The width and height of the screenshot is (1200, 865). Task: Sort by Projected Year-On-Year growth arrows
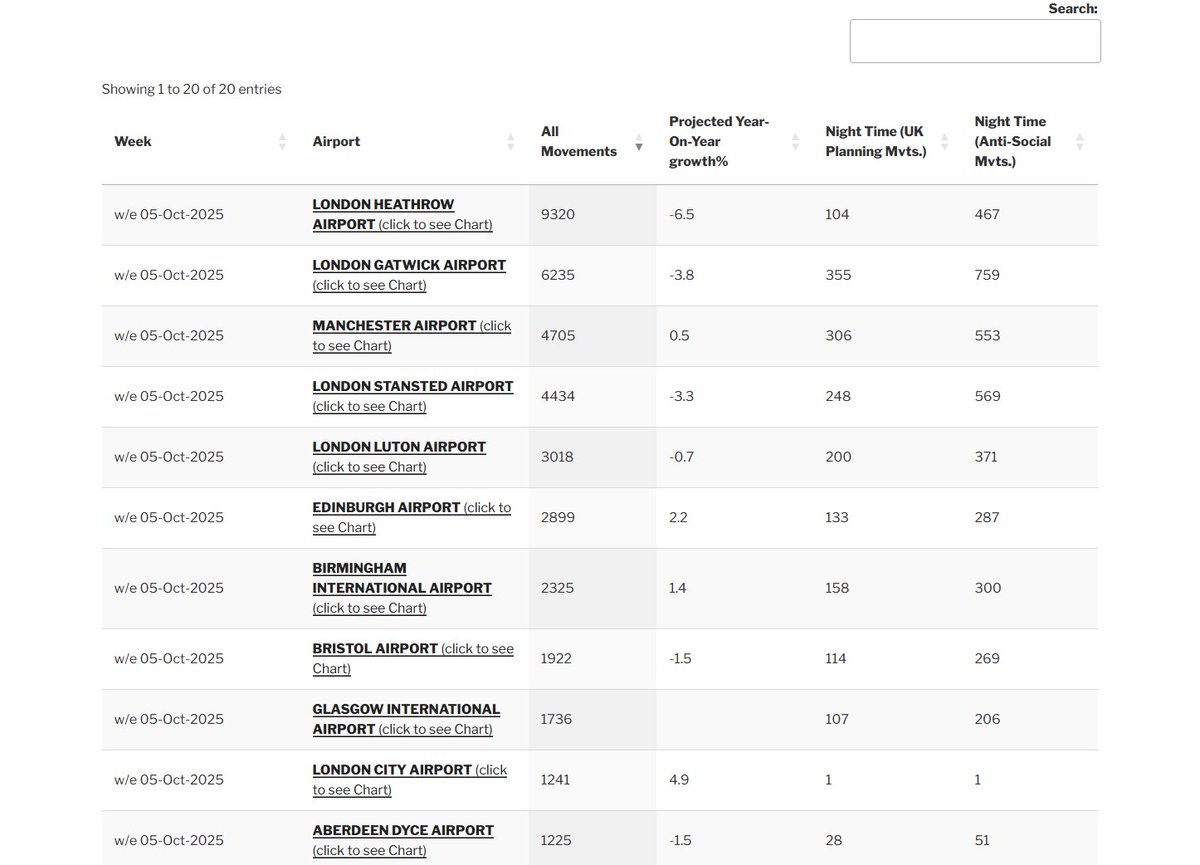[796, 142]
